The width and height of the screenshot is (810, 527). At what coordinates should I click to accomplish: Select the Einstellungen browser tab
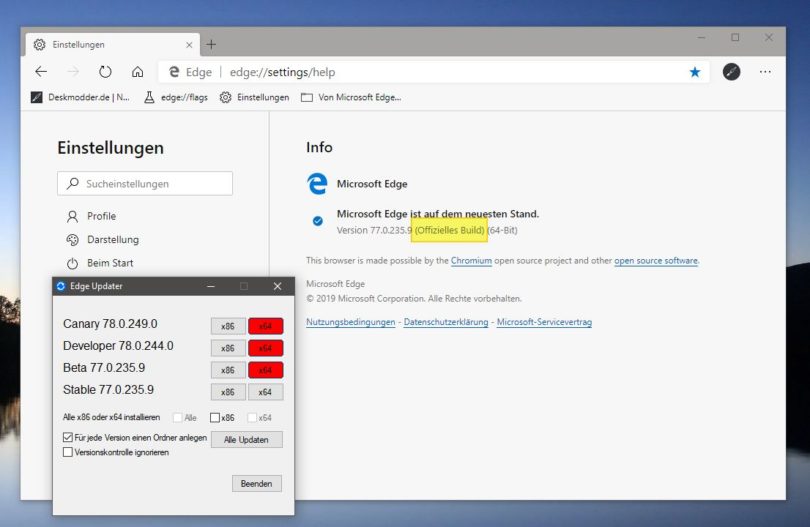point(113,45)
